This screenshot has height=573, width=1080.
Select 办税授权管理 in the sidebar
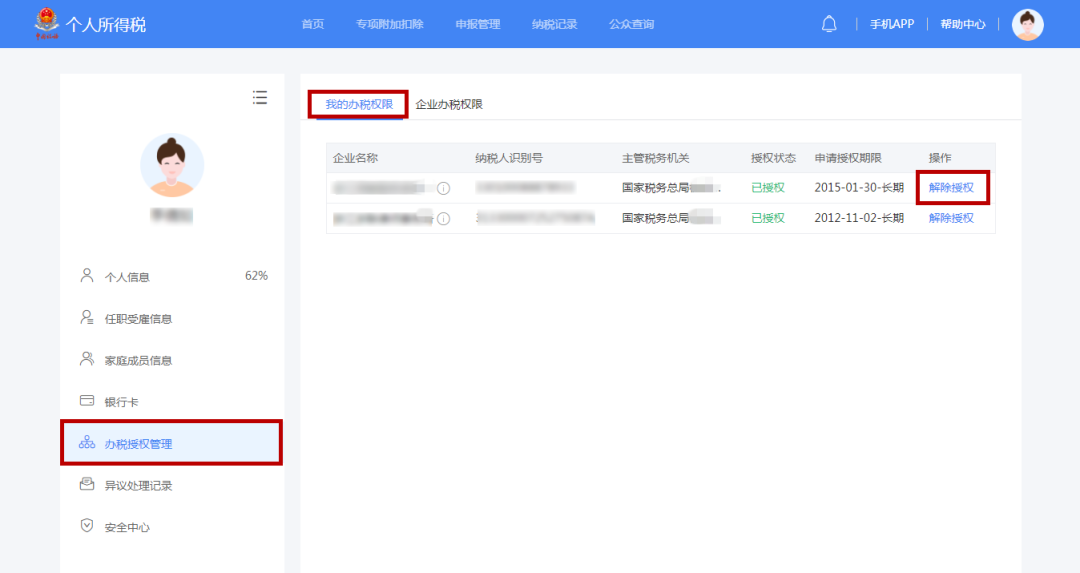[x=138, y=444]
